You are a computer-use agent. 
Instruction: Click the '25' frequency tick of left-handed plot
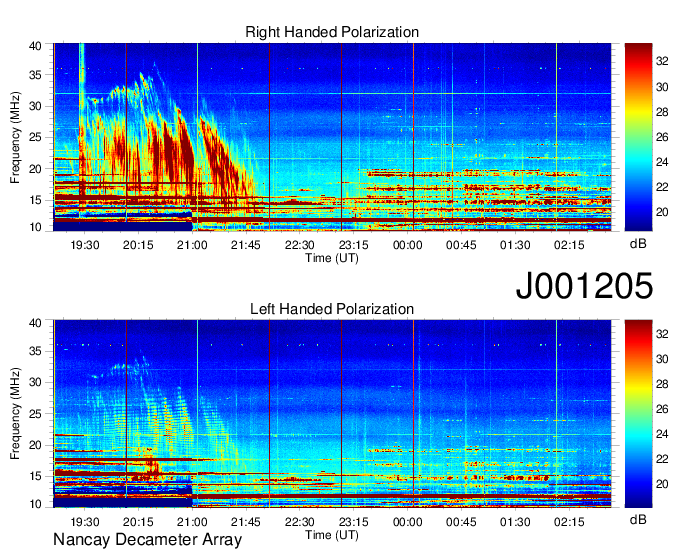pyautogui.click(x=35, y=414)
